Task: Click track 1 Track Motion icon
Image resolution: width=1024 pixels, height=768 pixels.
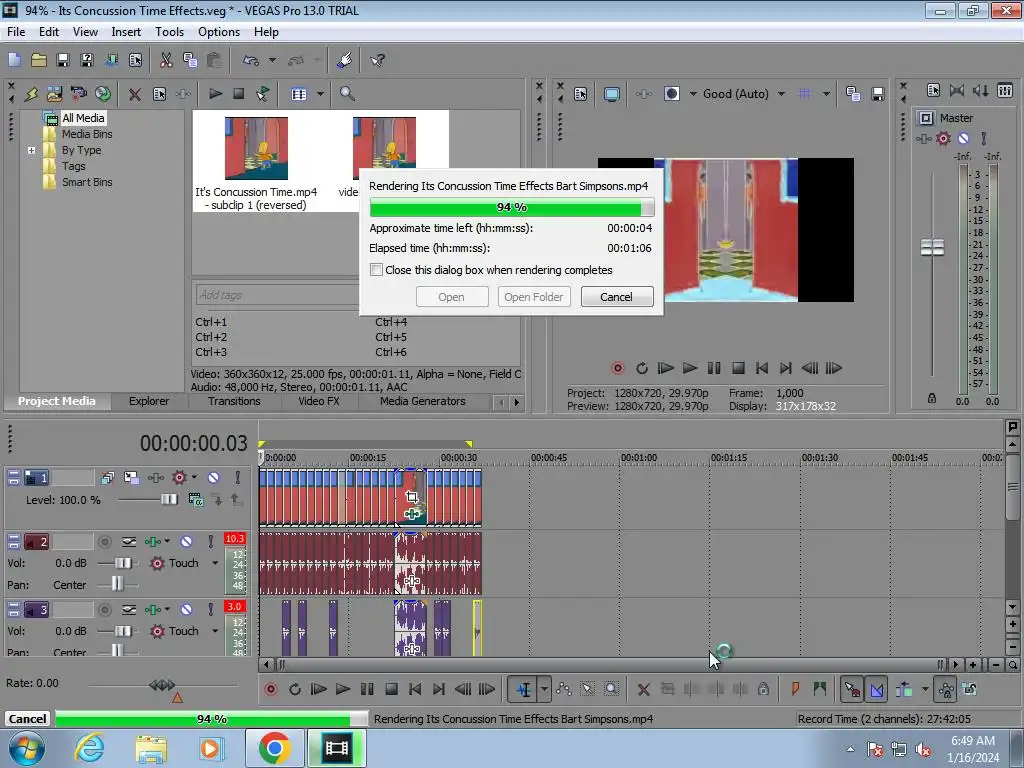Action: point(131,478)
